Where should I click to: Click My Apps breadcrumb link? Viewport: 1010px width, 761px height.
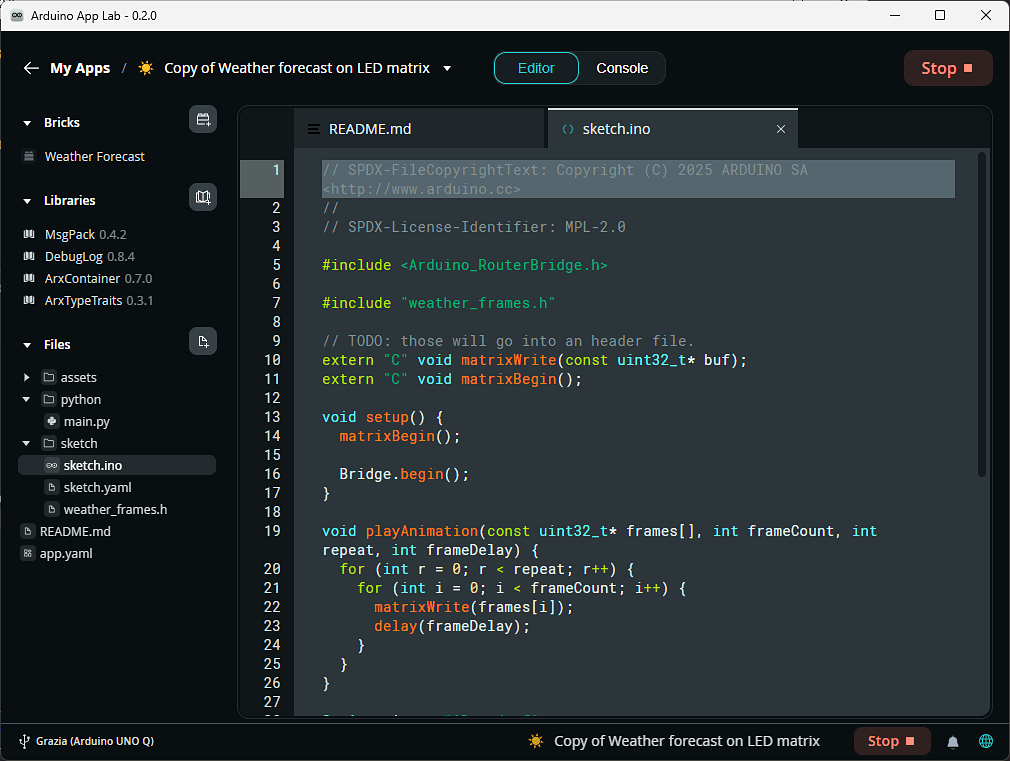coord(80,68)
